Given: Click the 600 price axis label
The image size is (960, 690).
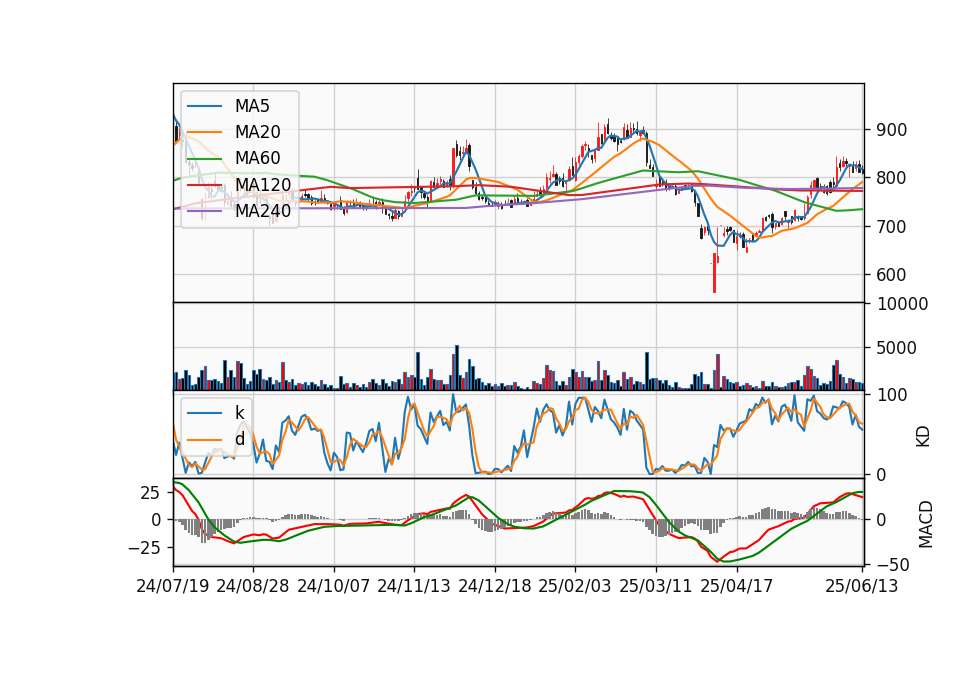Looking at the screenshot, I should click(x=891, y=275).
